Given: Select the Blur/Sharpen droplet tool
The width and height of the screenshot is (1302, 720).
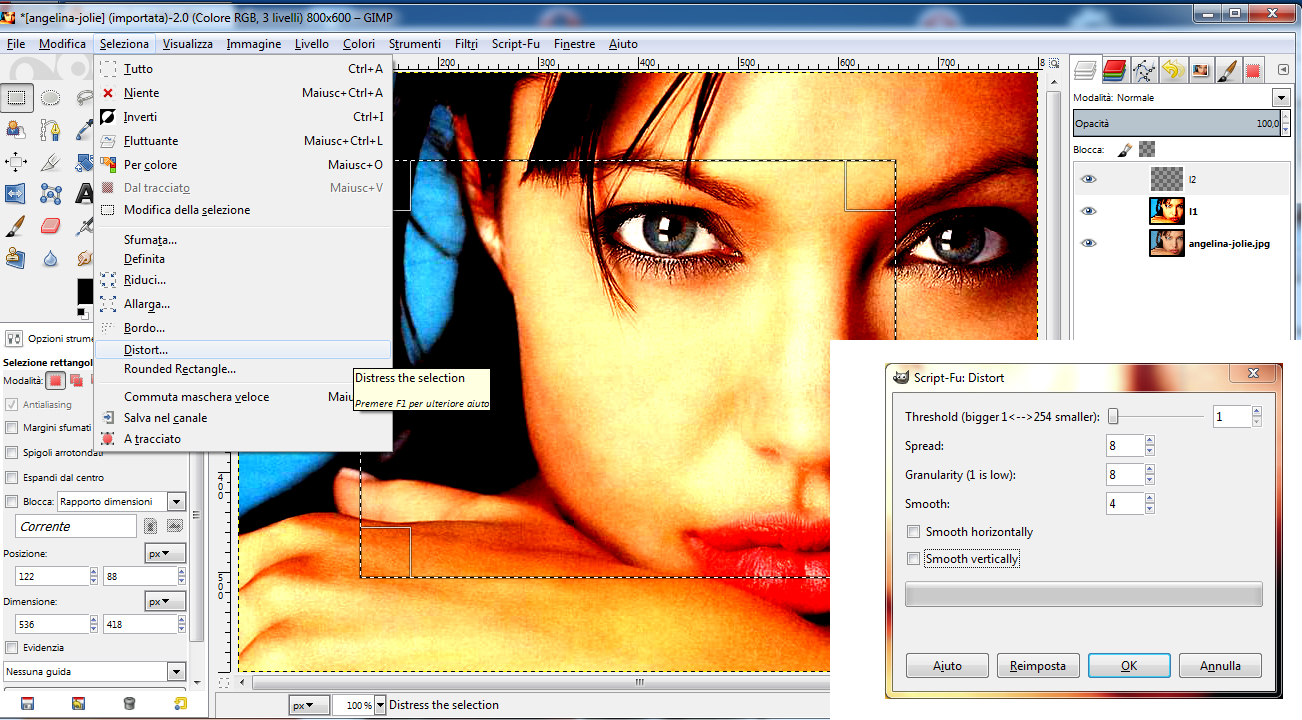Looking at the screenshot, I should [x=51, y=258].
